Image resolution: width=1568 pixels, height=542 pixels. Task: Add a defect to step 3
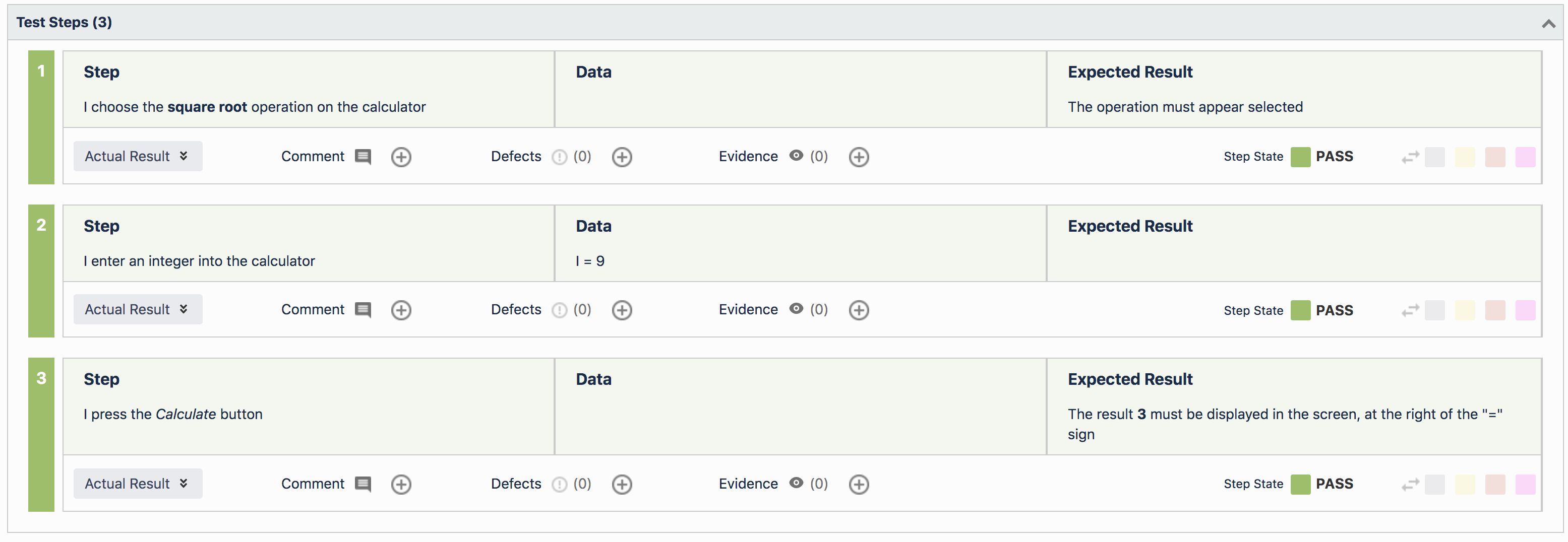622,484
